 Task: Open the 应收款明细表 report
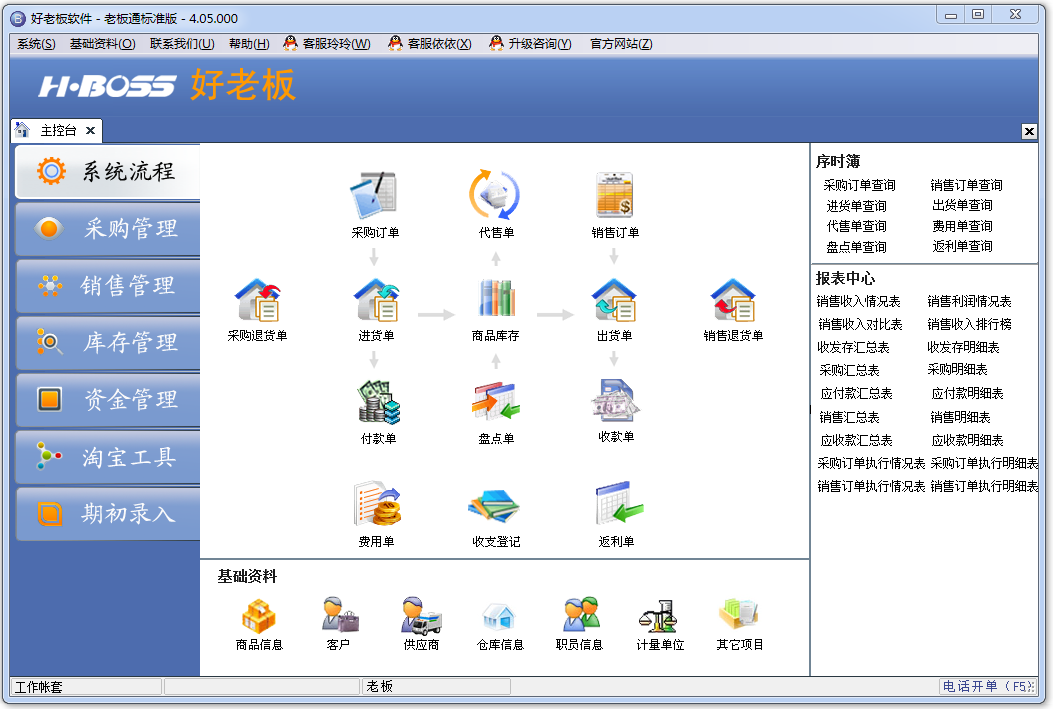pos(967,440)
